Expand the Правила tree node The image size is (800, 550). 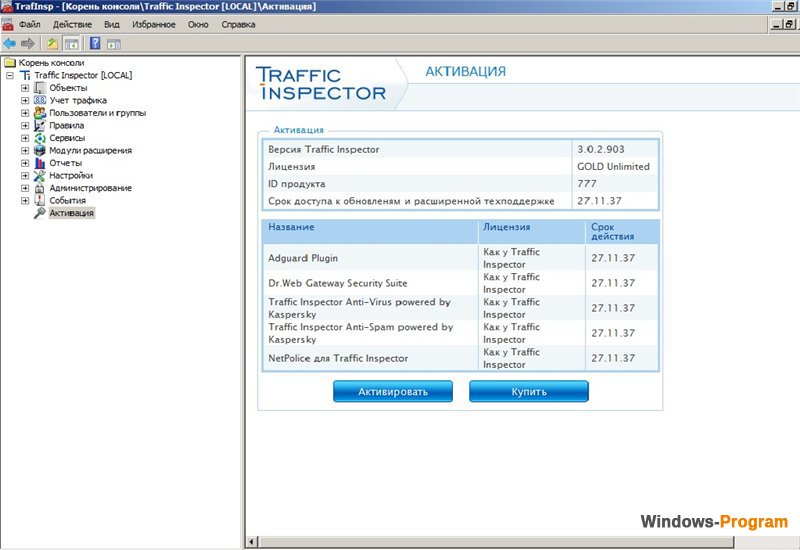coord(24,125)
